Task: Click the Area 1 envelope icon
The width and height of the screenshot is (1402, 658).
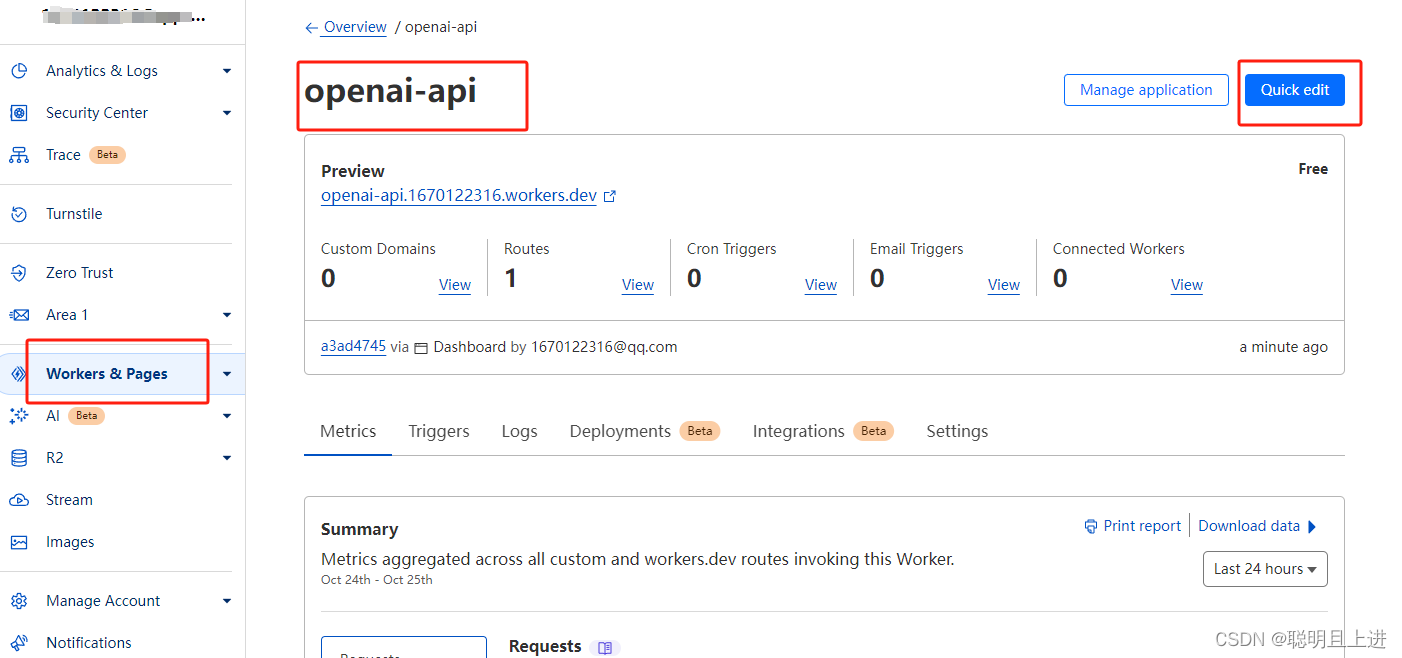Action: pyautogui.click(x=19, y=315)
